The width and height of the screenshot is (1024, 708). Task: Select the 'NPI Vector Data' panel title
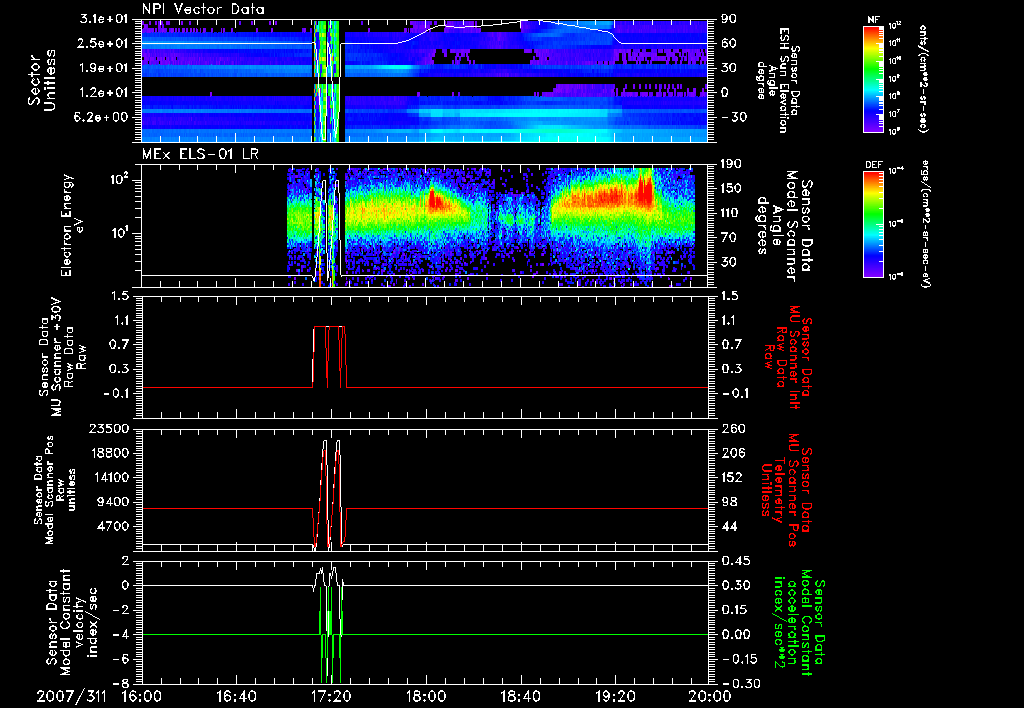click(x=203, y=9)
